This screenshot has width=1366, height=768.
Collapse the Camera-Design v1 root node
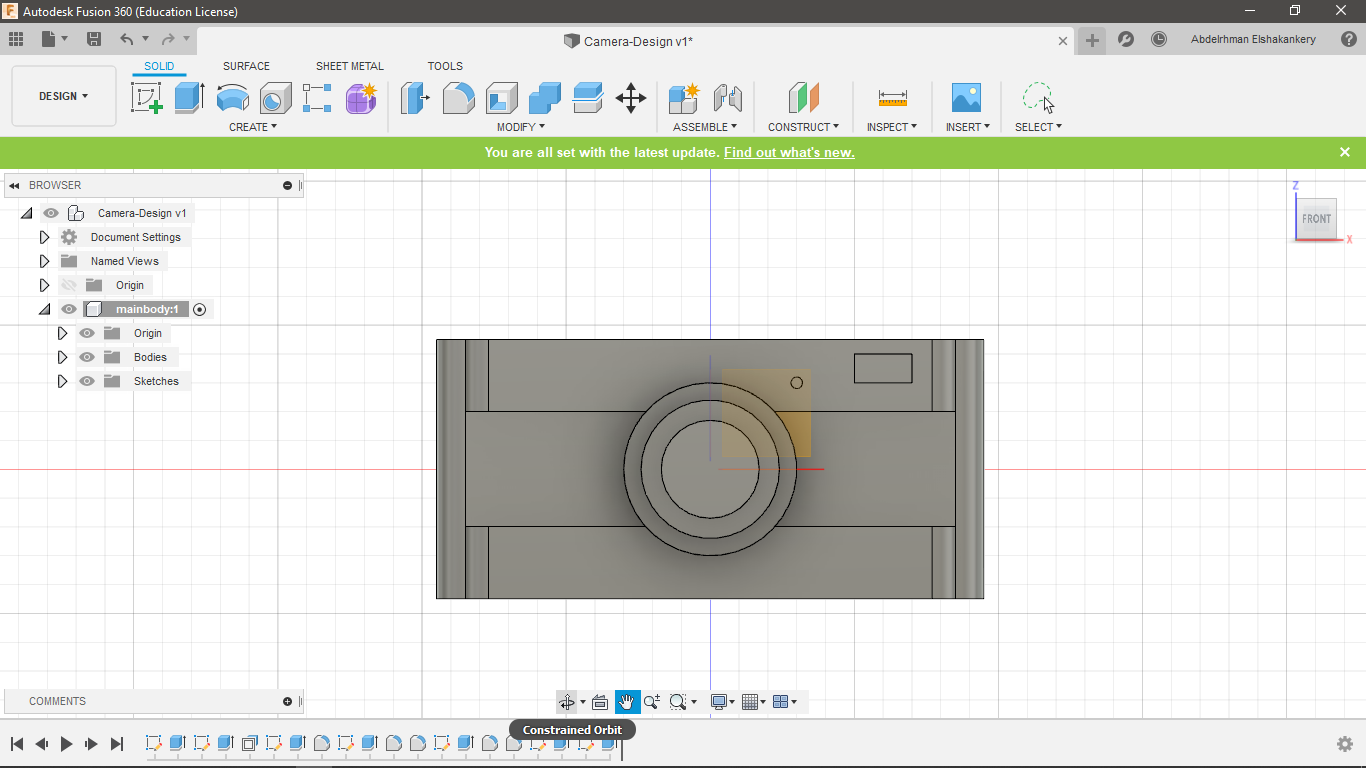pyautogui.click(x=26, y=213)
